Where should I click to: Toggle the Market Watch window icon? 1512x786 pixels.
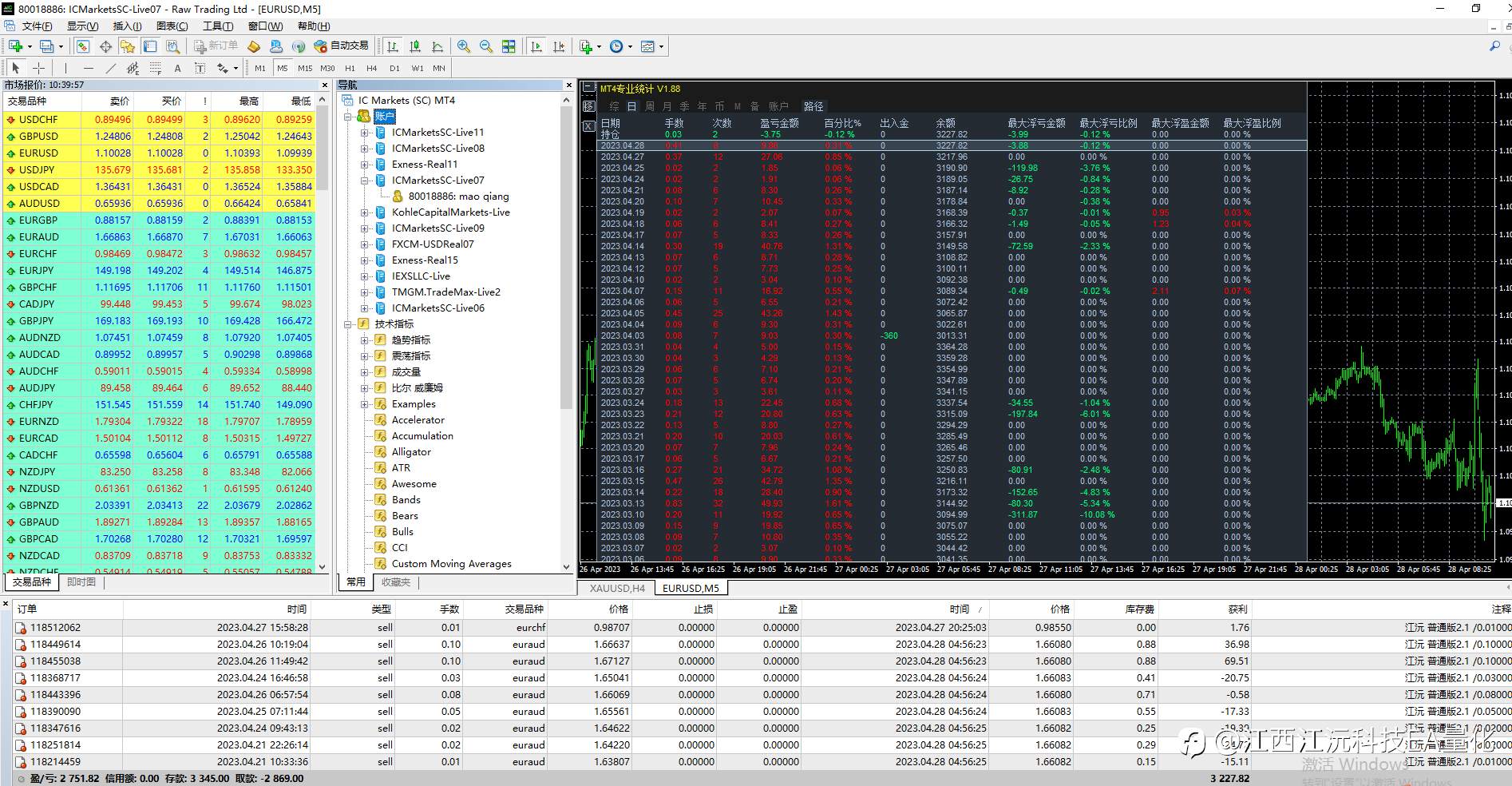[83, 46]
